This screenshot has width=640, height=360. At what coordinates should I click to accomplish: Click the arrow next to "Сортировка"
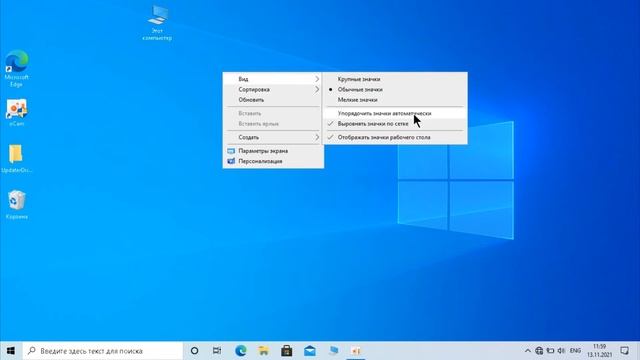click(317, 89)
